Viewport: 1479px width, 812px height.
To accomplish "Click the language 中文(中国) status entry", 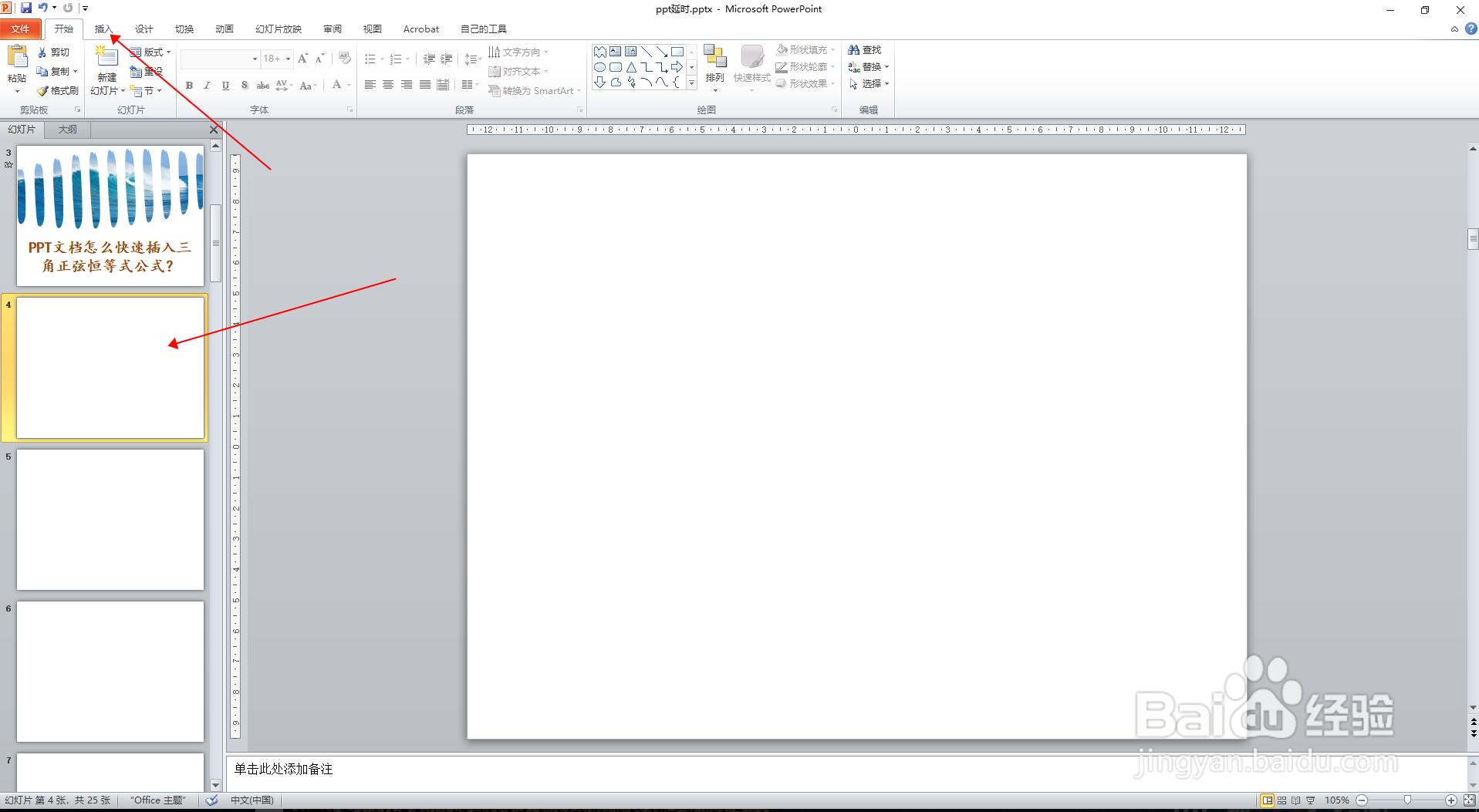I will [x=252, y=800].
